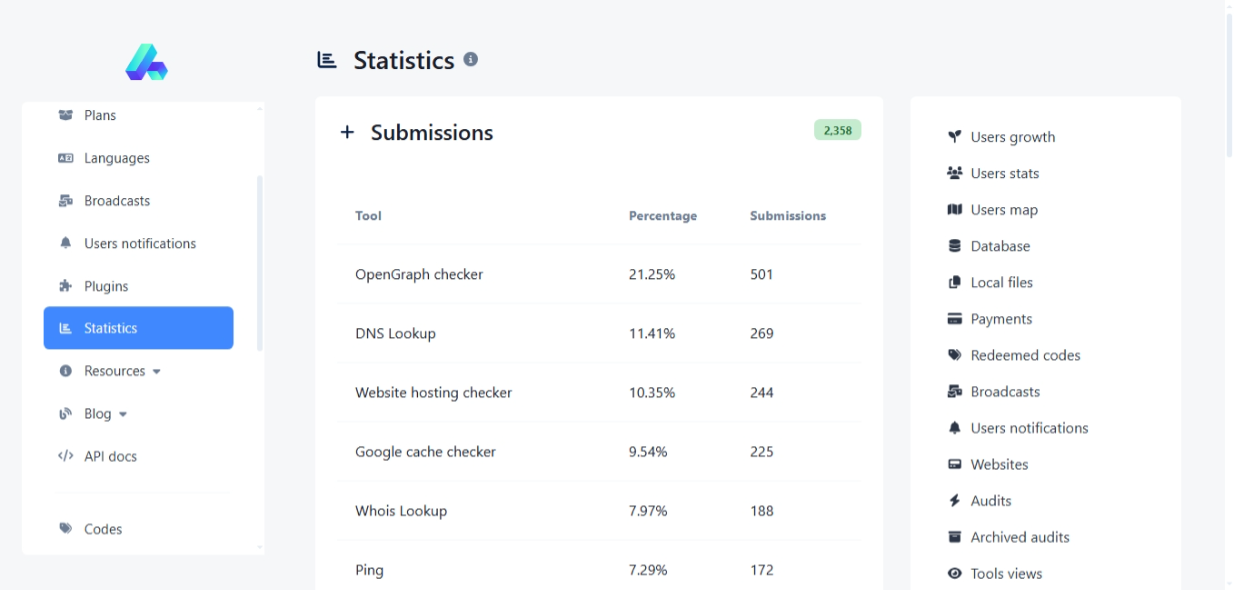Click the Audits lightning bolt icon
Image resolution: width=1234 pixels, height=590 pixels.
click(954, 501)
